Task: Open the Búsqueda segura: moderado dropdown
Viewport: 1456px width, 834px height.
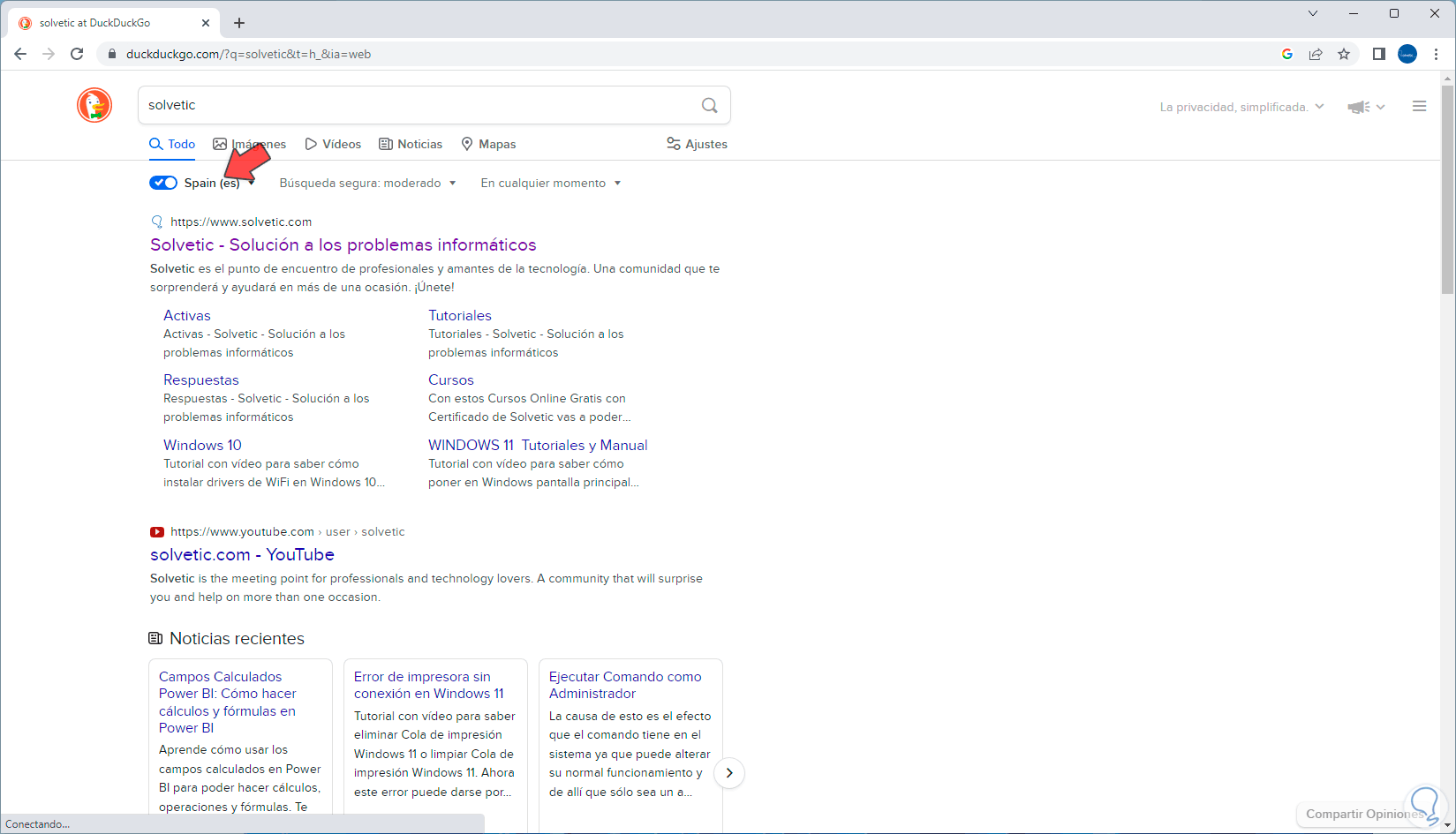Action: point(368,183)
